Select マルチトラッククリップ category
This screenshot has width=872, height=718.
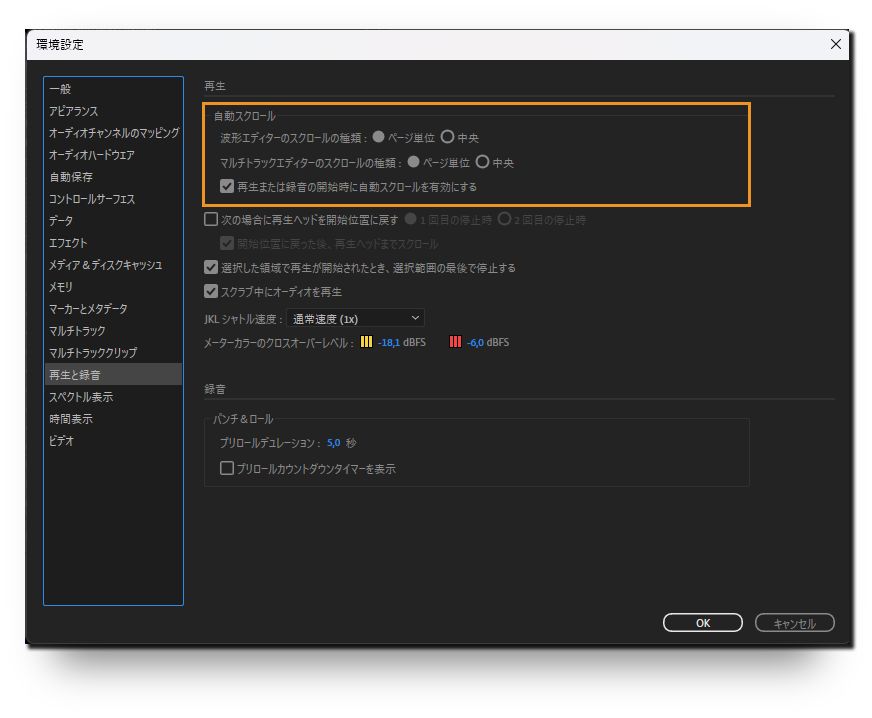[113, 353]
